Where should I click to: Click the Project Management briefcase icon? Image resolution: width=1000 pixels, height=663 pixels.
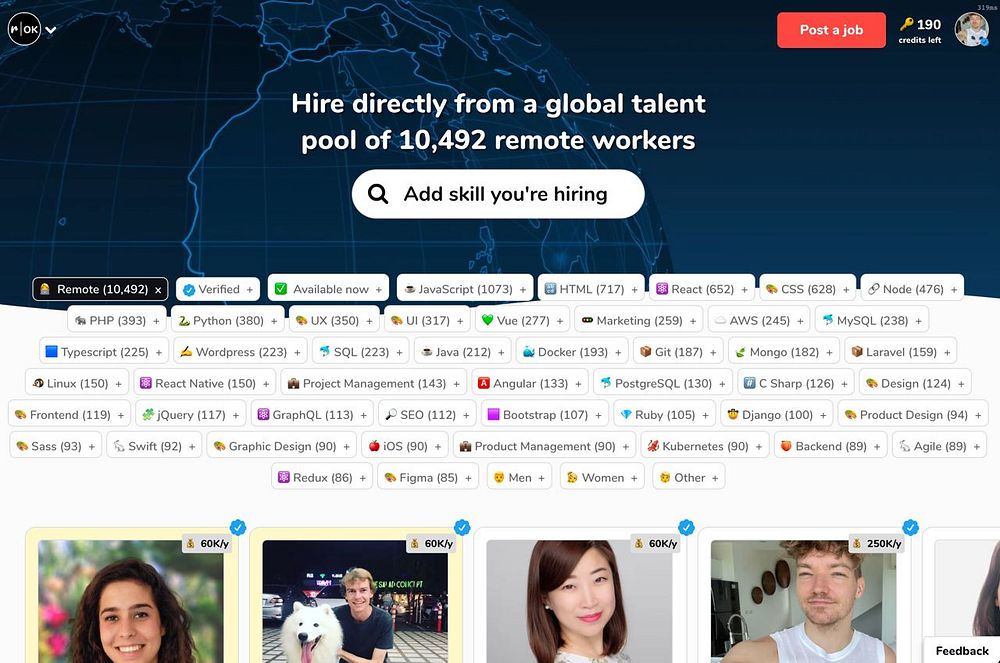point(293,383)
